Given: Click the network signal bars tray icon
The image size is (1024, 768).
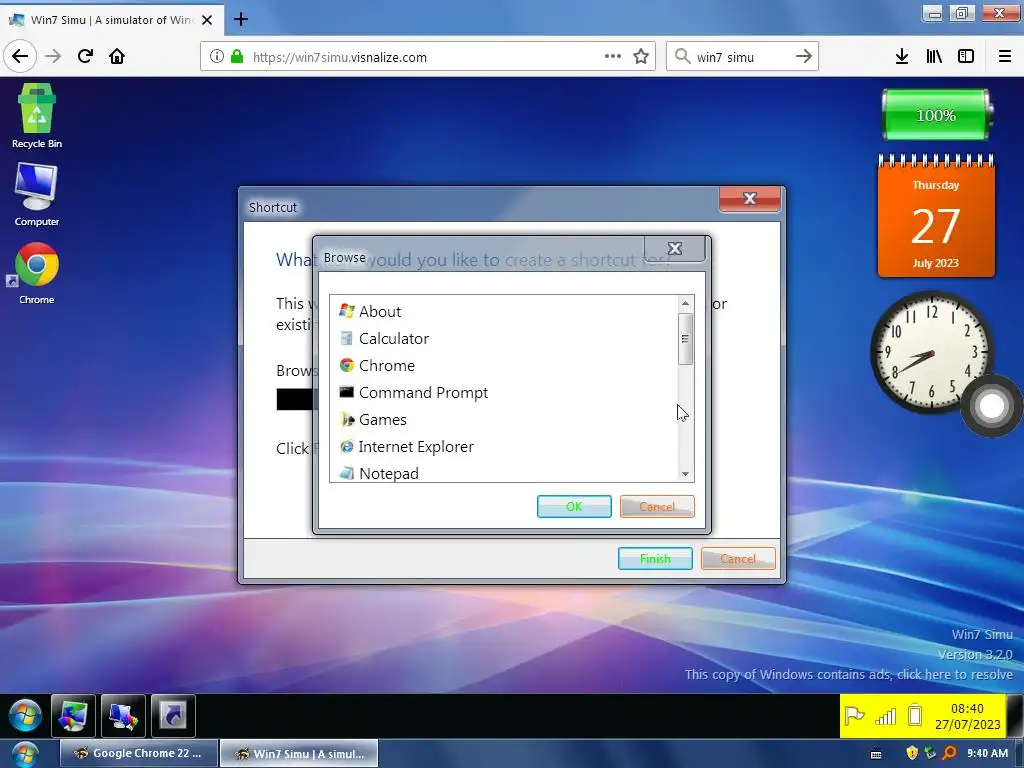Looking at the screenshot, I should click(885, 716).
